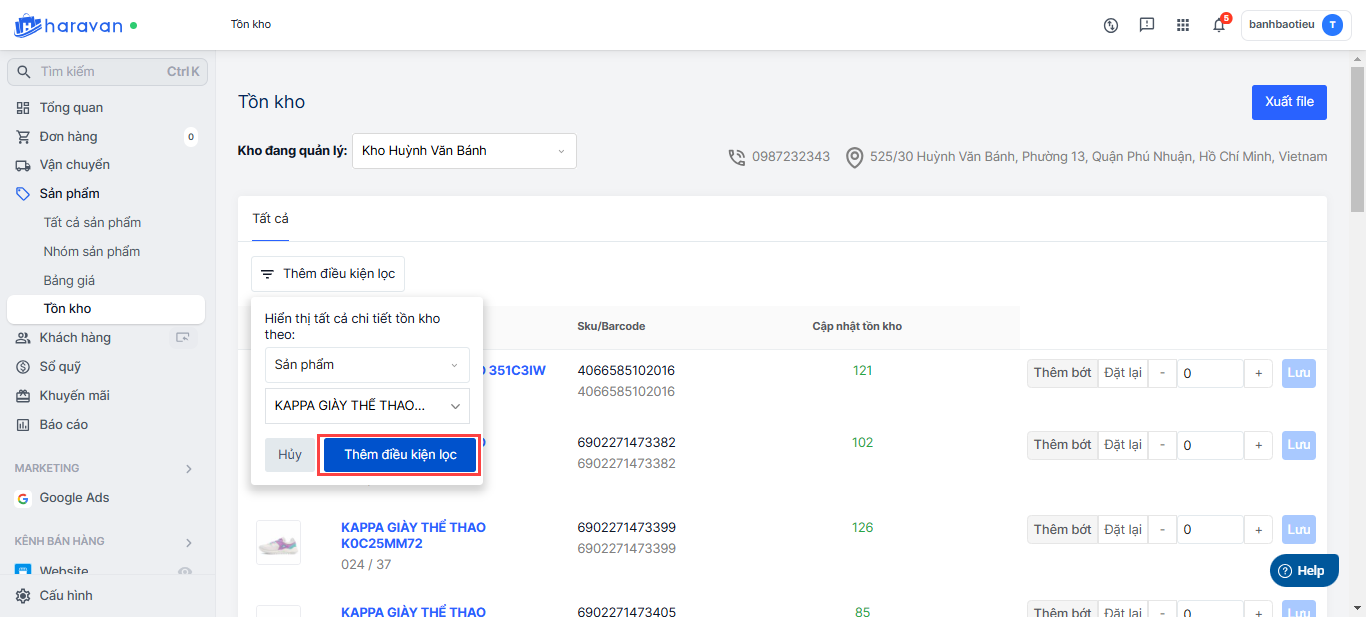Decrease quantity for SKU 4066585102016

click(x=1162, y=373)
